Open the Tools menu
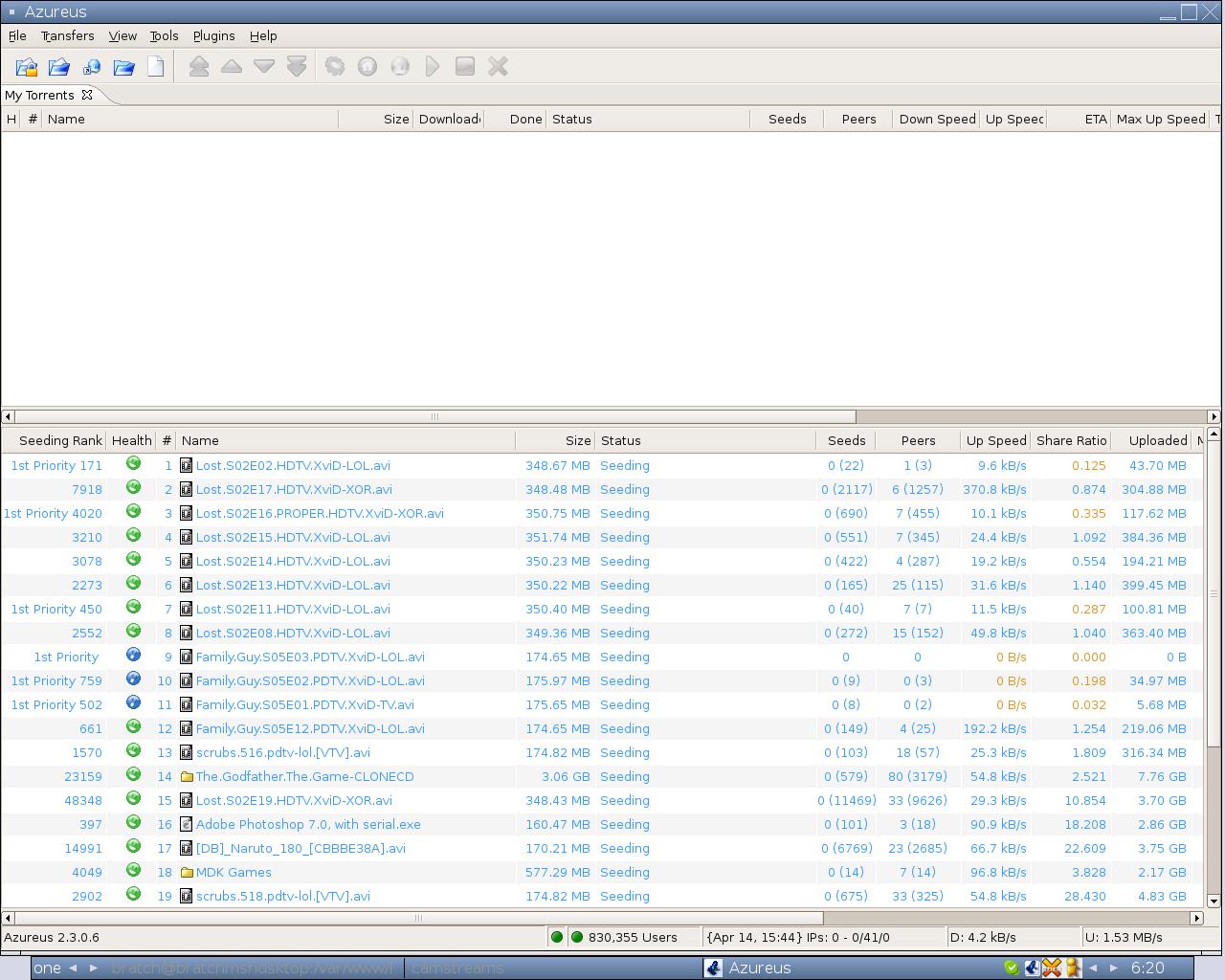The height and width of the screenshot is (980, 1225). pos(164,35)
